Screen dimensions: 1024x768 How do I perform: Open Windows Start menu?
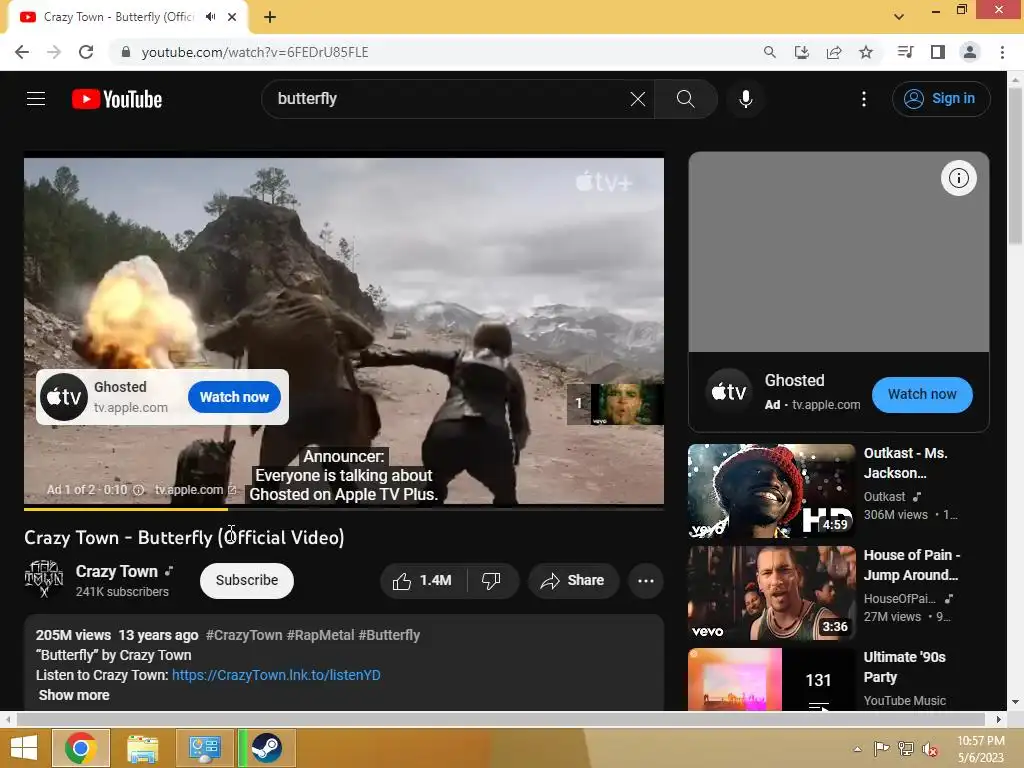24,748
